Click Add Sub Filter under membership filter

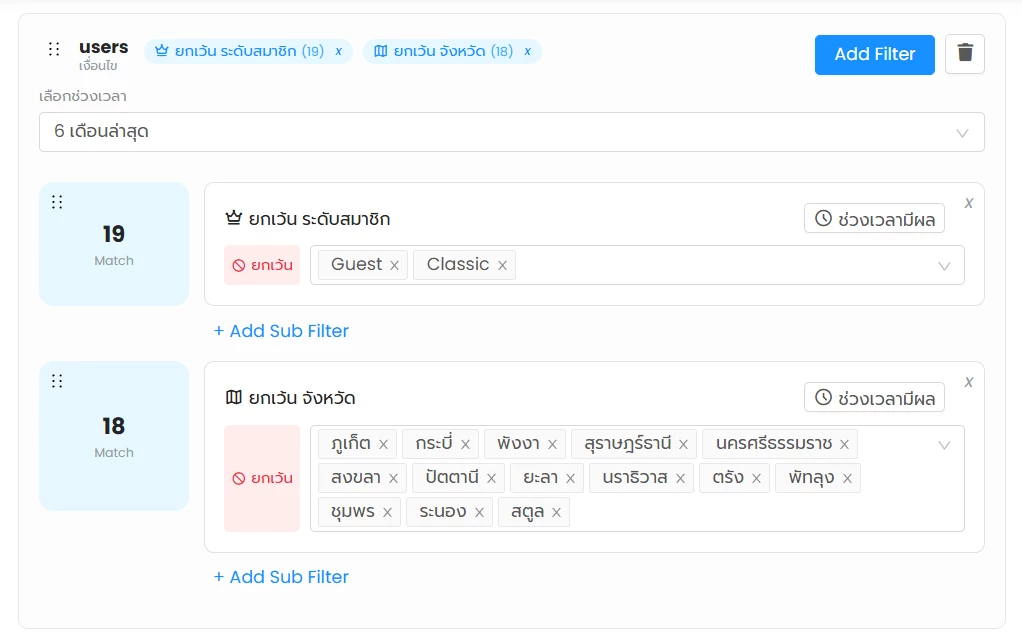(281, 331)
